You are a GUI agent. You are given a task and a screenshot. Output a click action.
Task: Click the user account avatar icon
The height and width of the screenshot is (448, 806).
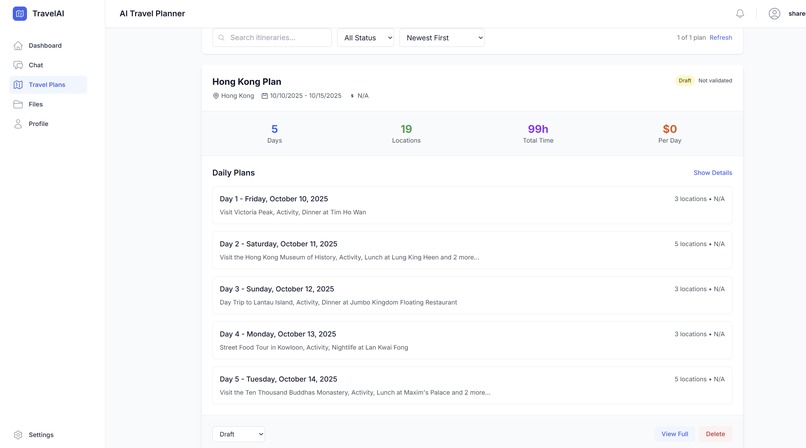(x=774, y=14)
